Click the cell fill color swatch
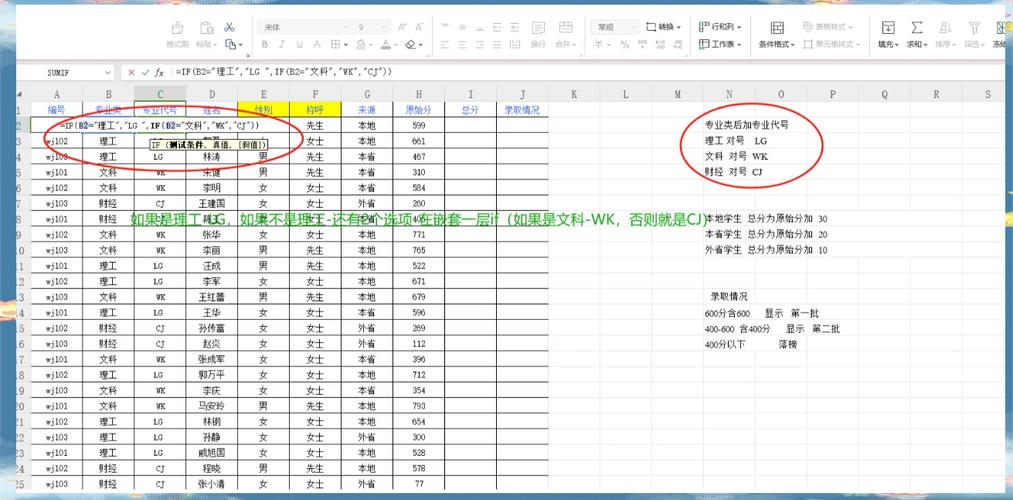The image size is (1013, 500). [362, 45]
